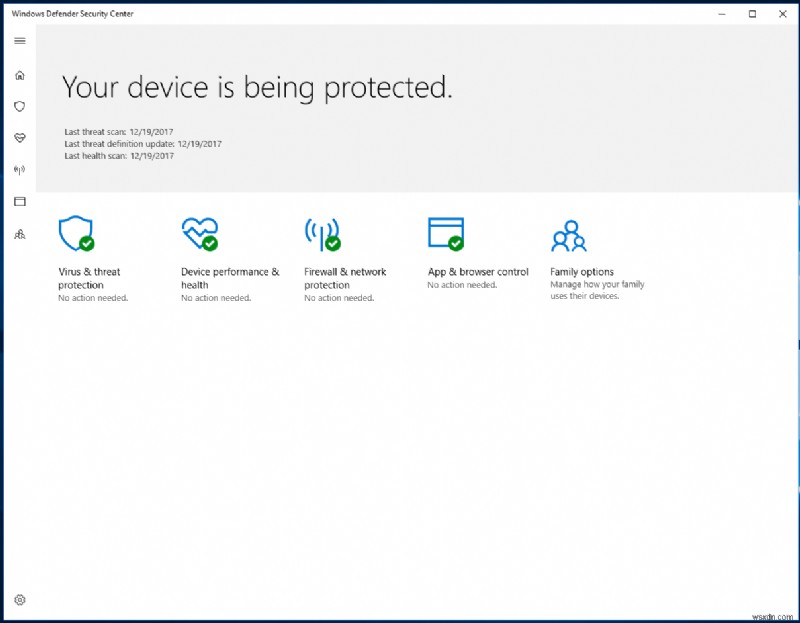This screenshot has height=623, width=800.
Task: Open the Settings gear icon
Action: [x=18, y=599]
